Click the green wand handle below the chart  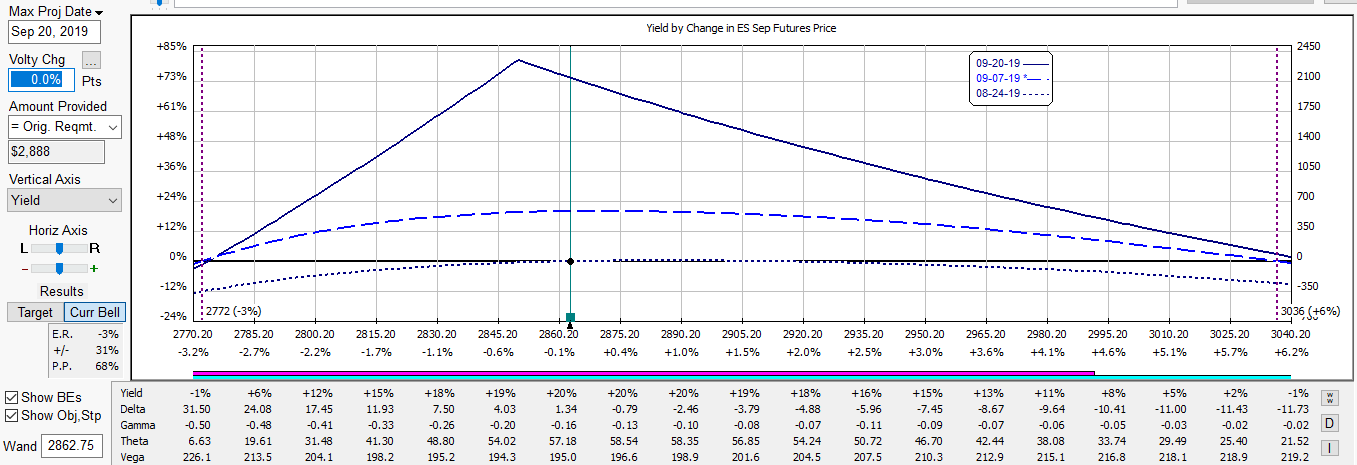570,318
